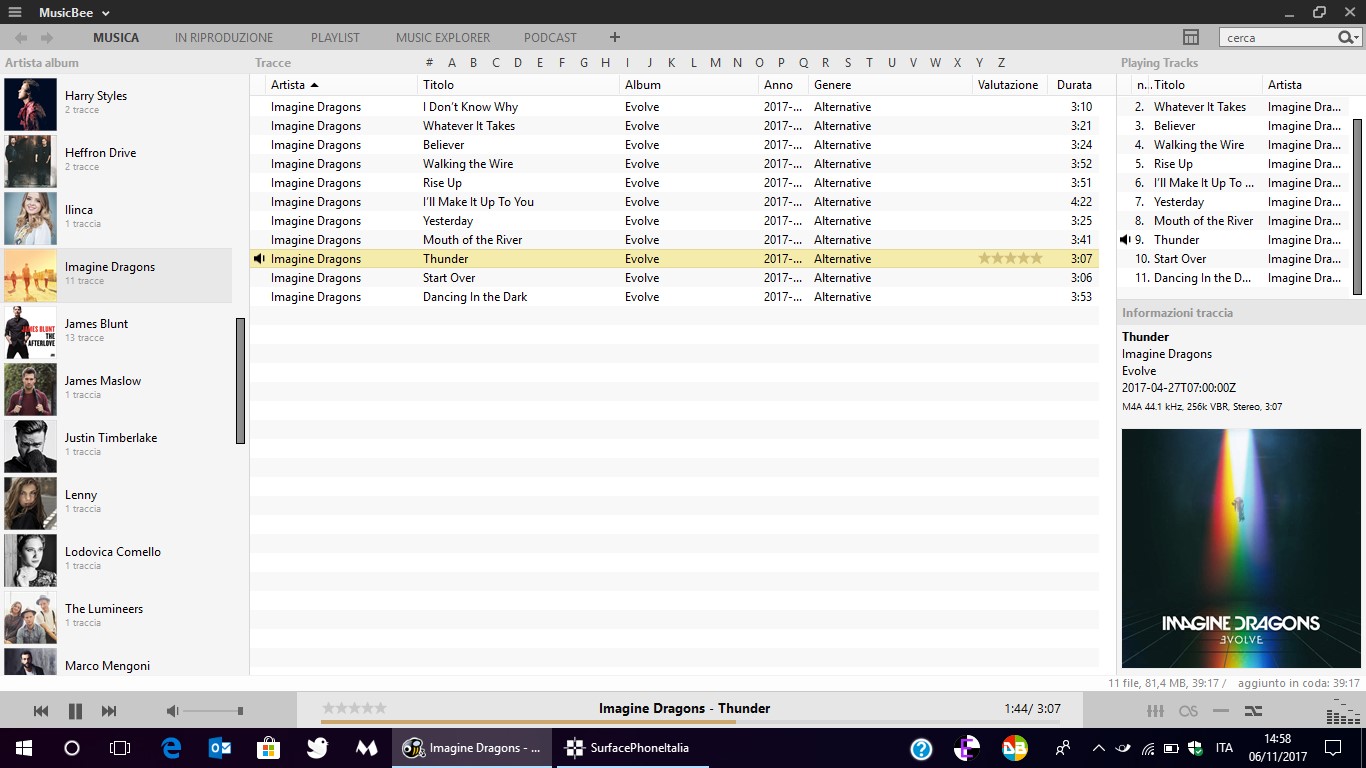This screenshot has height=768, width=1366.
Task: Toggle Last.fm scrobbling icon
Action: (1188, 711)
